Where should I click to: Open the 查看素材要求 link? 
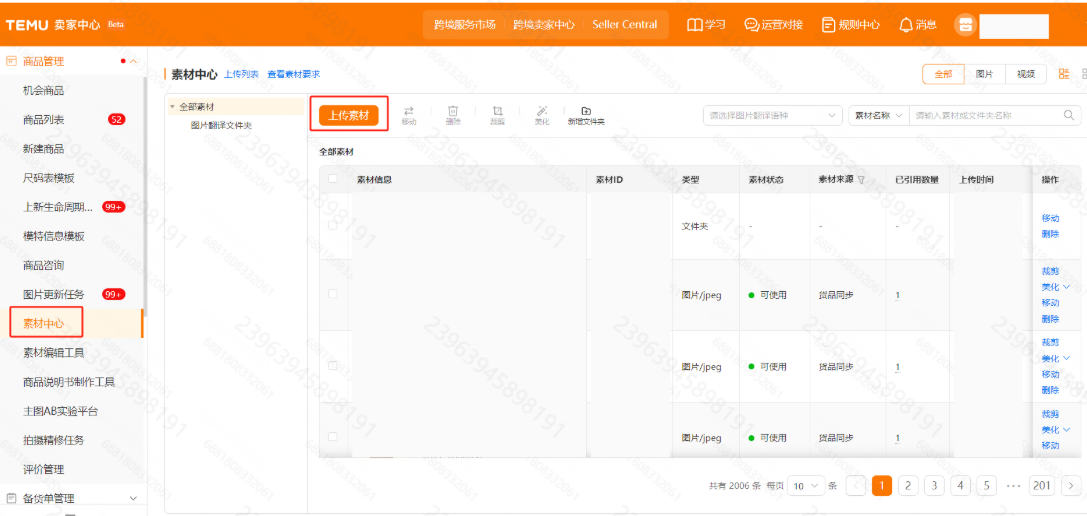(294, 74)
